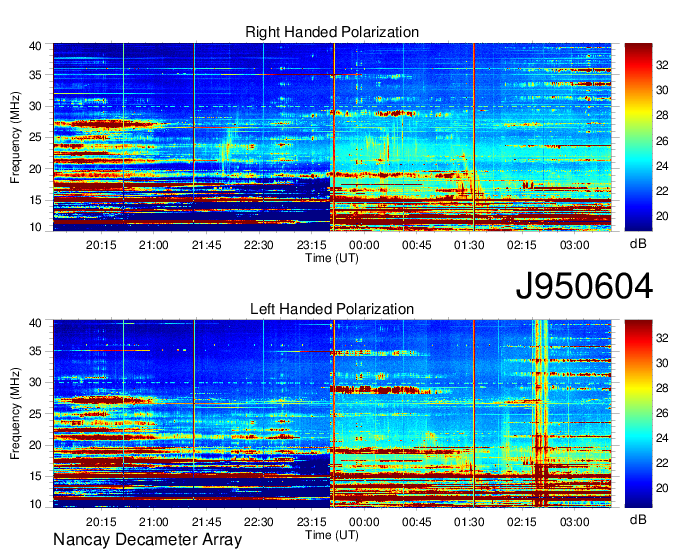
Task: Click the 15 MHz tick on Left Handed plot
Action: coord(36,477)
